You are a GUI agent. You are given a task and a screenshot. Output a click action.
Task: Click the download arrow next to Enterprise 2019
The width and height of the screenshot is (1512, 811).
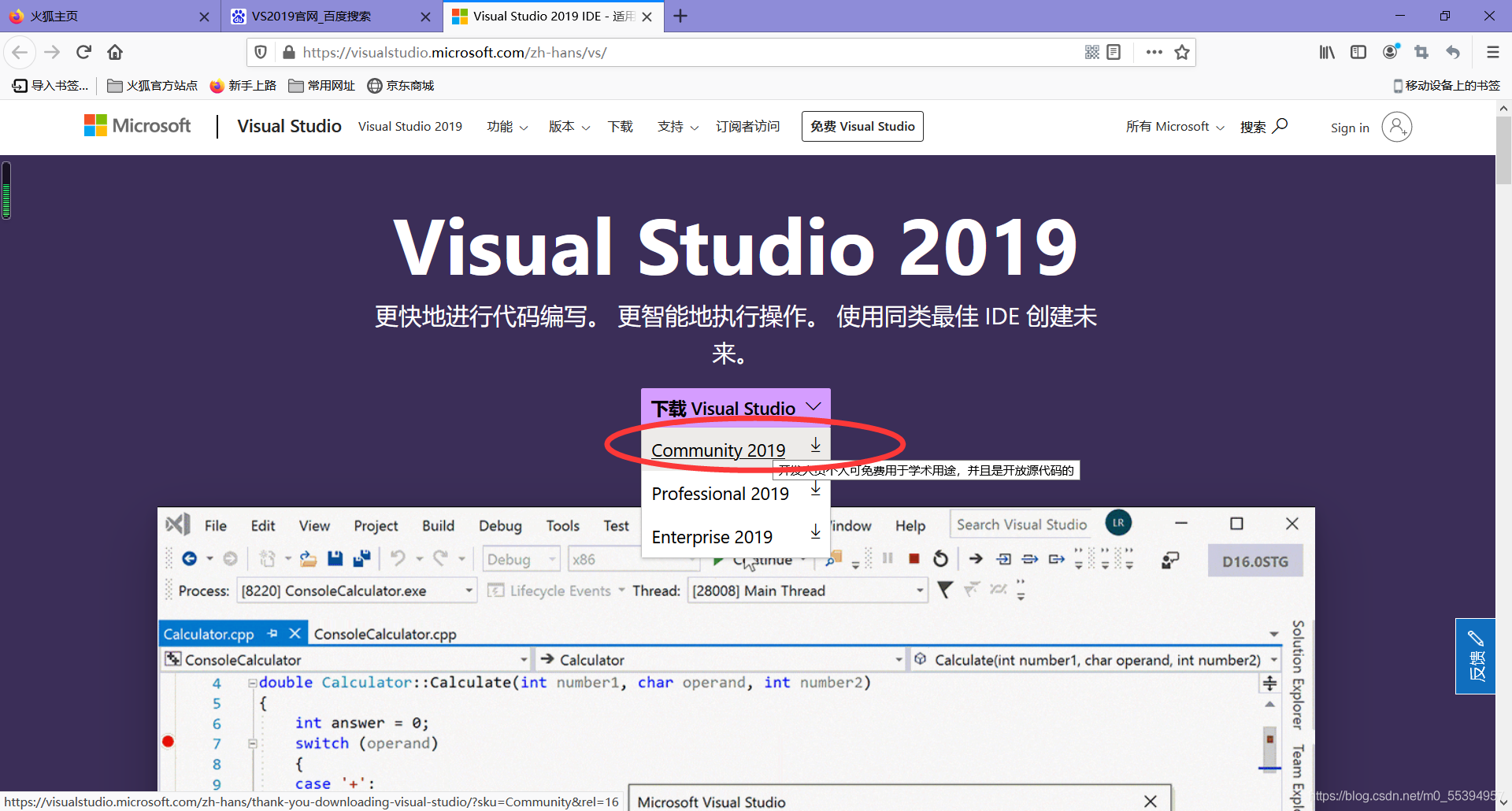816,532
